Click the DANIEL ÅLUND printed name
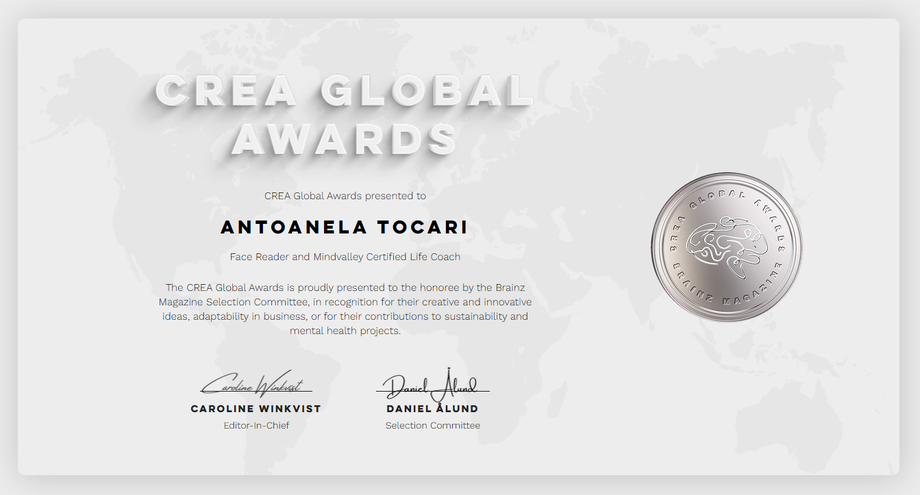 432,409
